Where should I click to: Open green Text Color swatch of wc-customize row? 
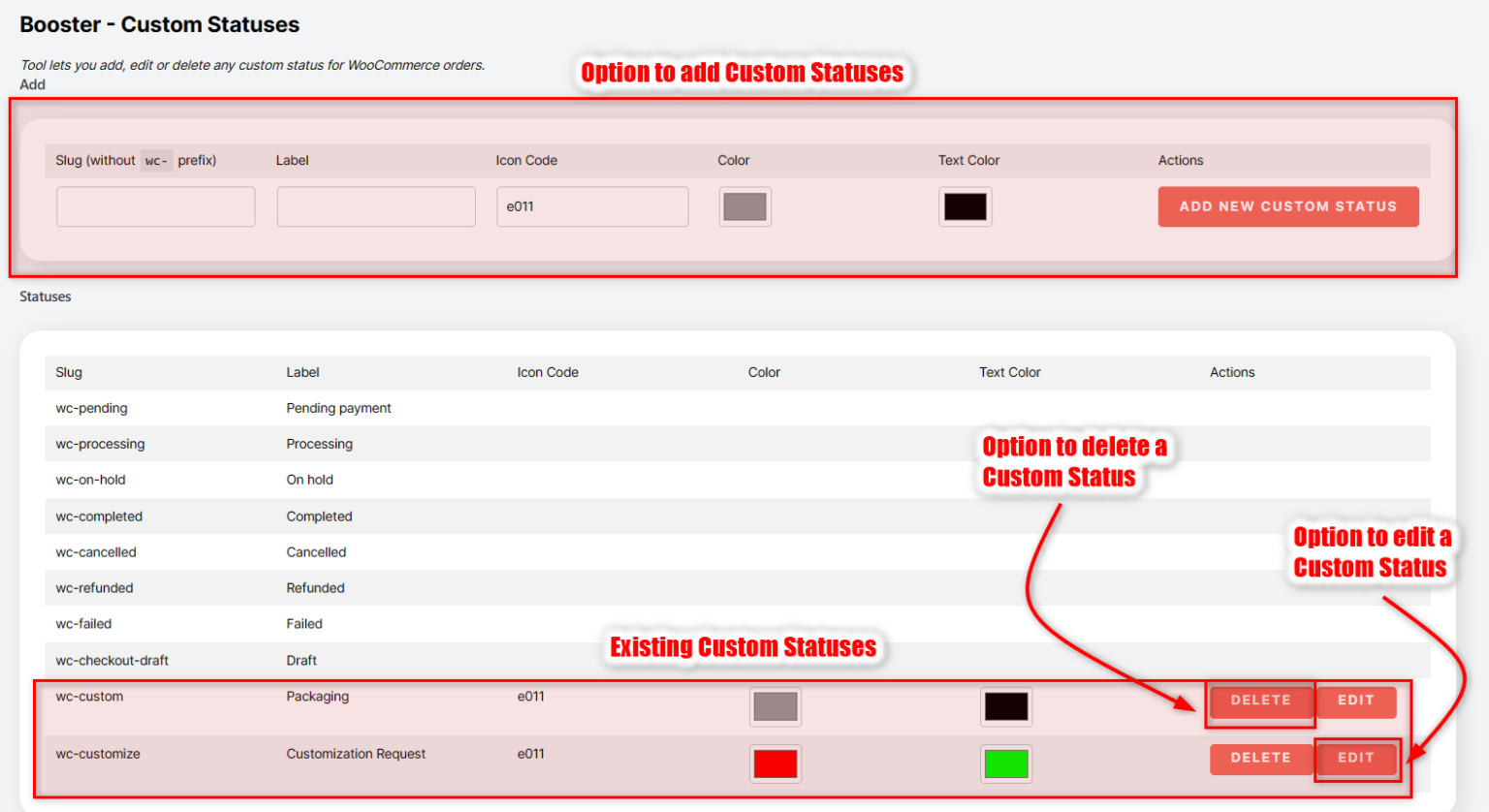click(1006, 764)
